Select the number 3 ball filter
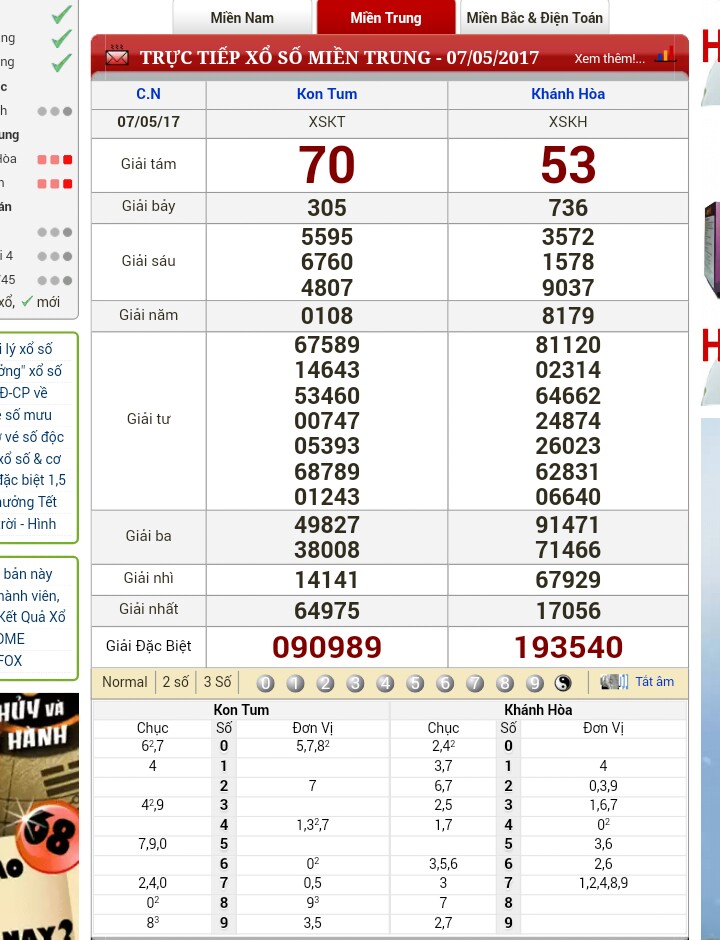 click(355, 683)
